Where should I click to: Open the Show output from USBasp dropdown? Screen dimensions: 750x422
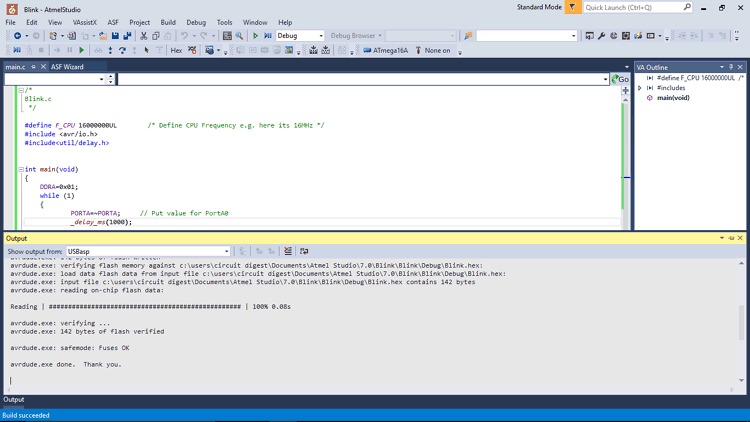coord(227,251)
